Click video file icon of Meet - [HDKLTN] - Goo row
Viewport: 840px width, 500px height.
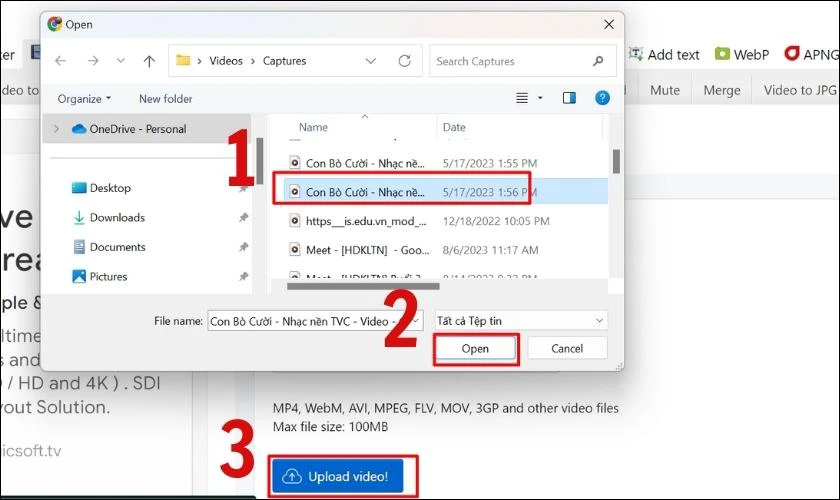pos(294,249)
